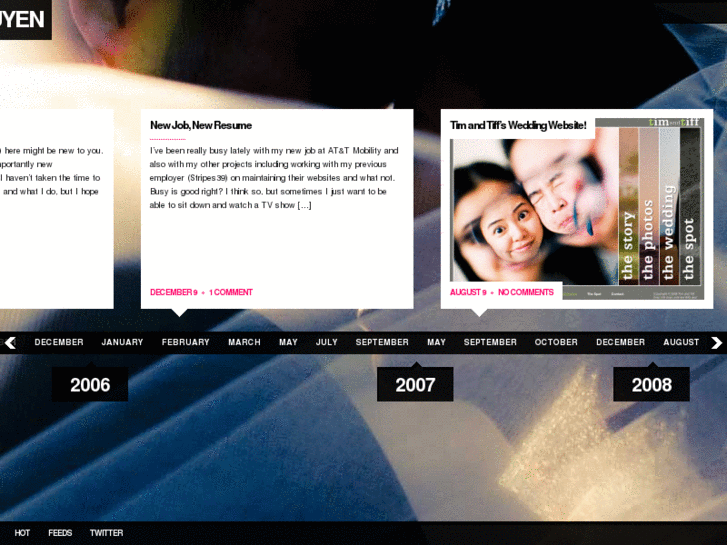
Task: Click the post excerpt ending with […]
Action: coord(274,178)
